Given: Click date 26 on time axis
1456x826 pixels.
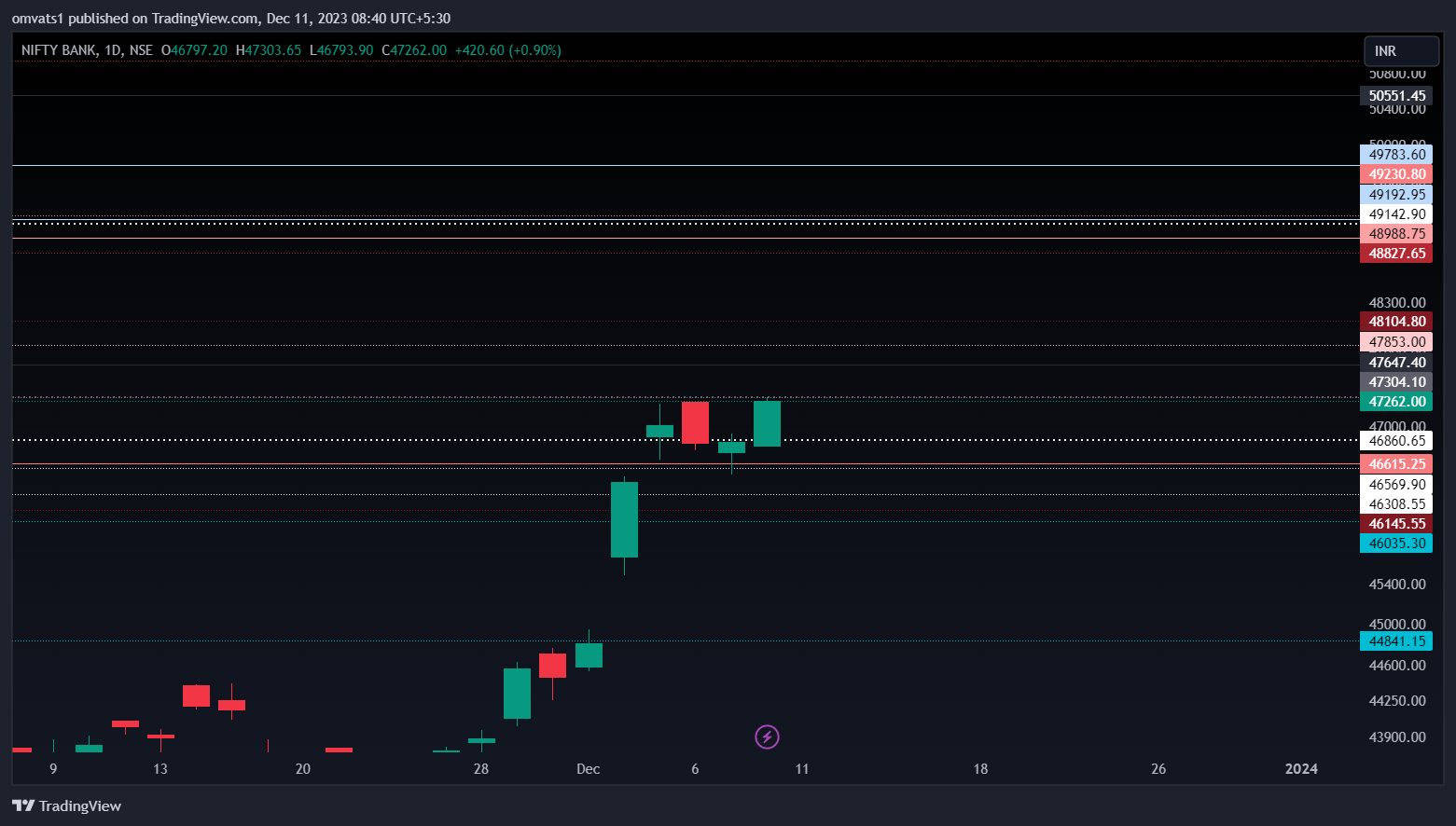Looking at the screenshot, I should point(1158,769).
